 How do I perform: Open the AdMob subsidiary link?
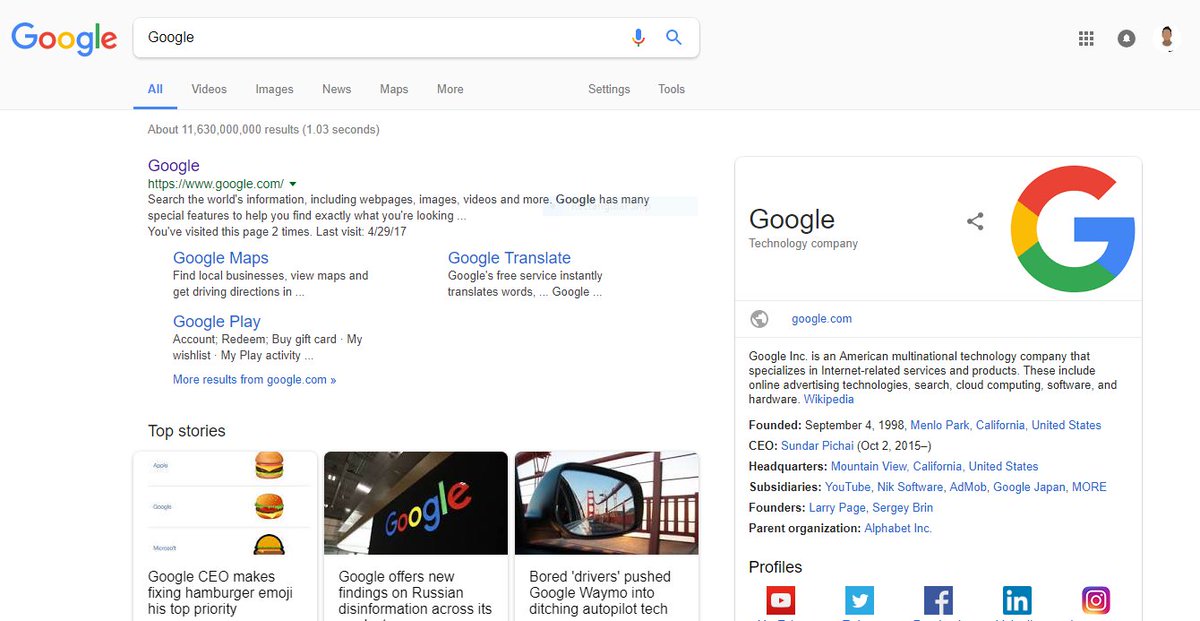click(x=968, y=487)
